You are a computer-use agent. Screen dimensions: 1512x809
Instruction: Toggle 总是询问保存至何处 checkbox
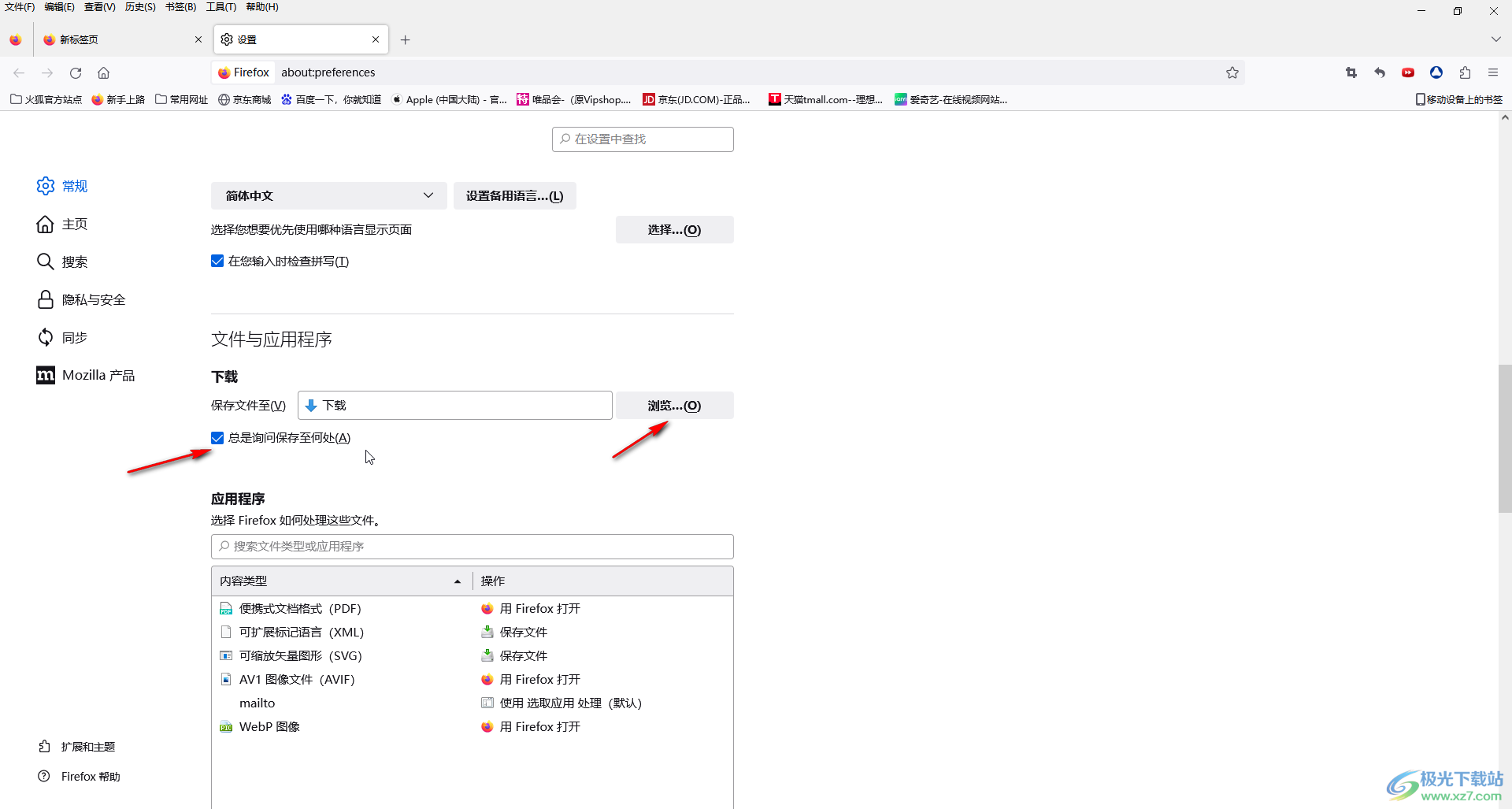217,438
